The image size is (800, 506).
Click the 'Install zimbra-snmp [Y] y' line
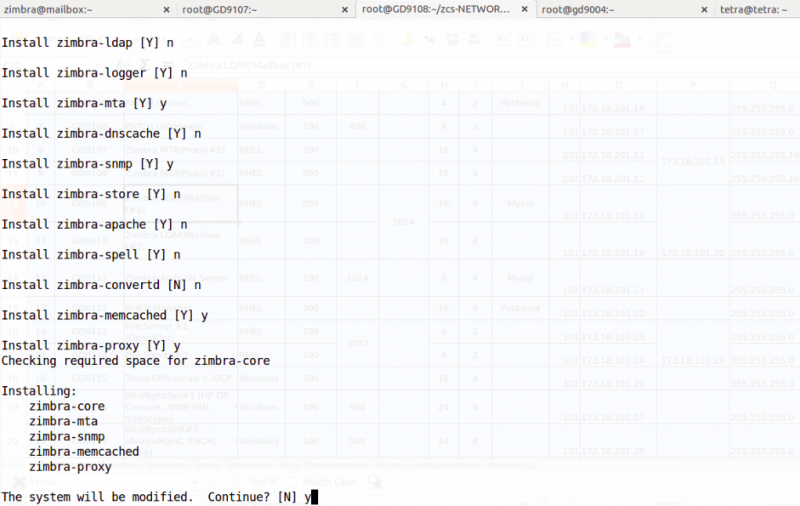(x=88, y=164)
